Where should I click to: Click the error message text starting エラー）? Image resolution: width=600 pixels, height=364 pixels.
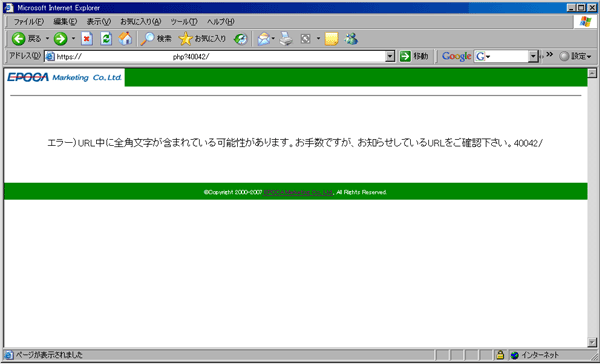[x=295, y=143]
